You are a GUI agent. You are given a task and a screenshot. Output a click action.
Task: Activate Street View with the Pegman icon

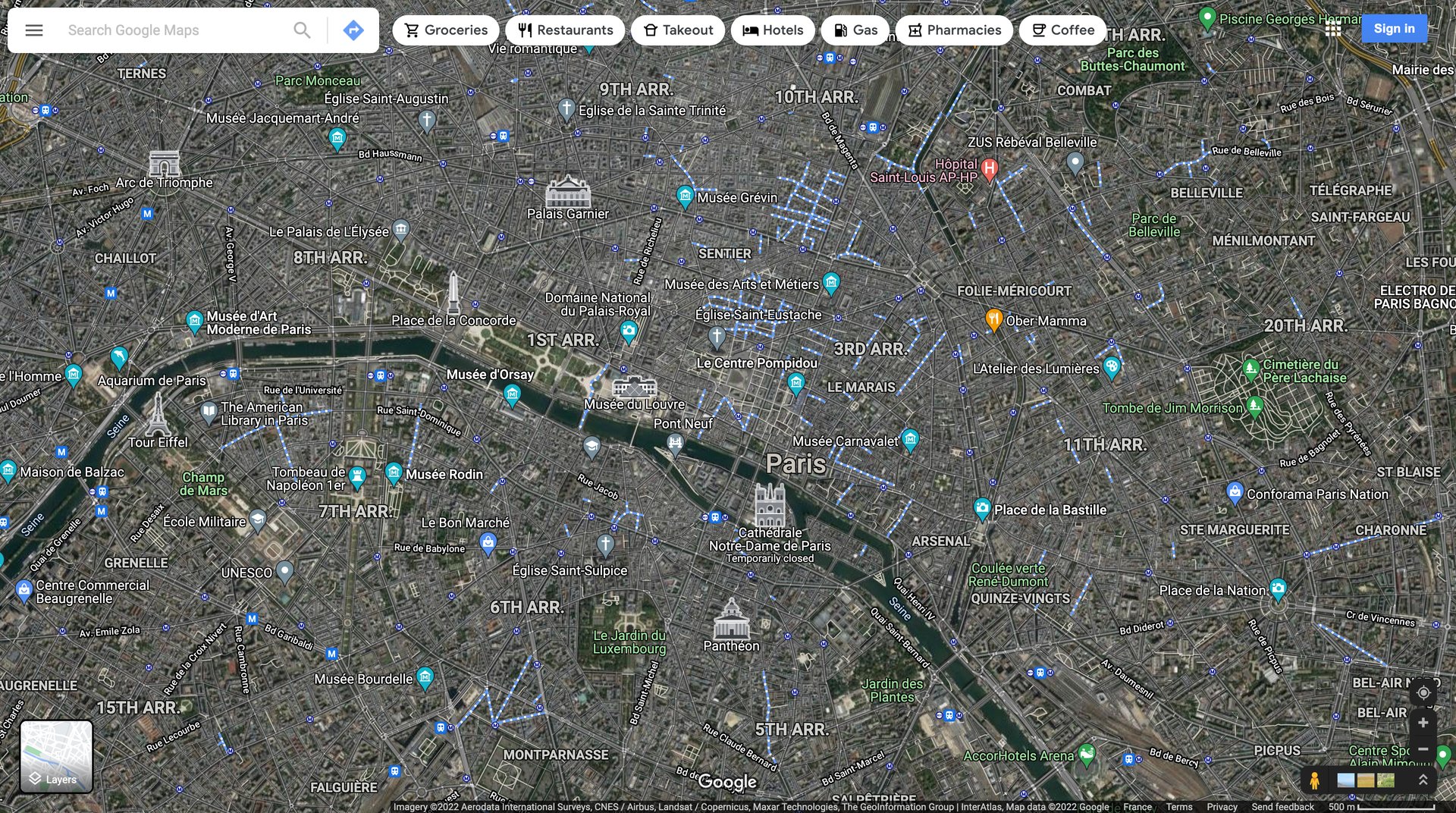coord(1314,782)
